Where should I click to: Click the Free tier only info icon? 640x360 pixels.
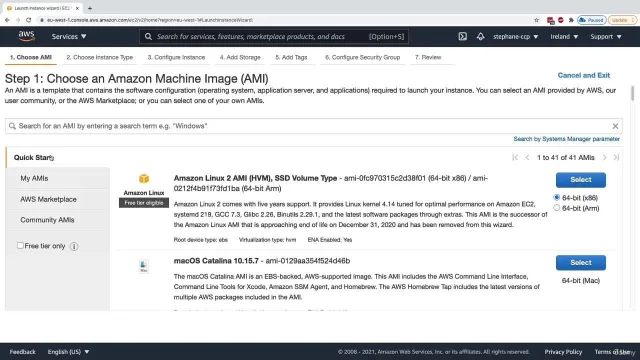(x=74, y=246)
